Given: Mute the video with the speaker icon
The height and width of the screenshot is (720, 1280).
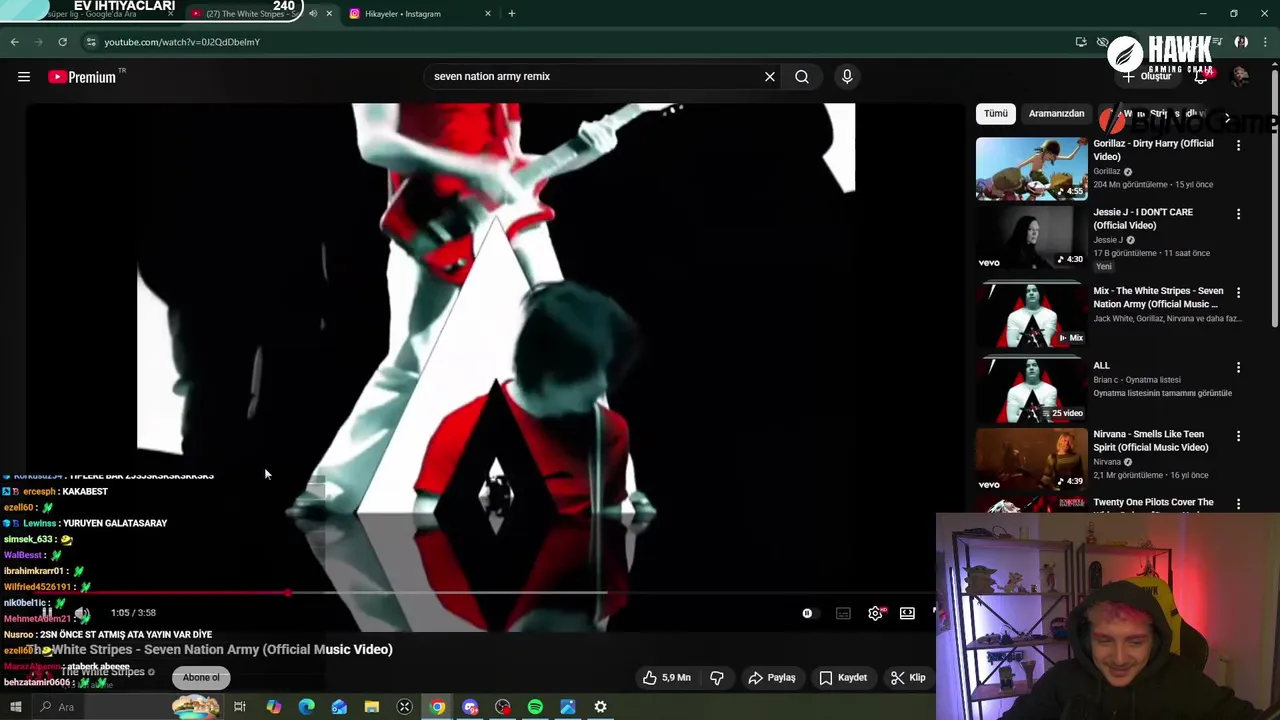Looking at the screenshot, I should [x=82, y=613].
